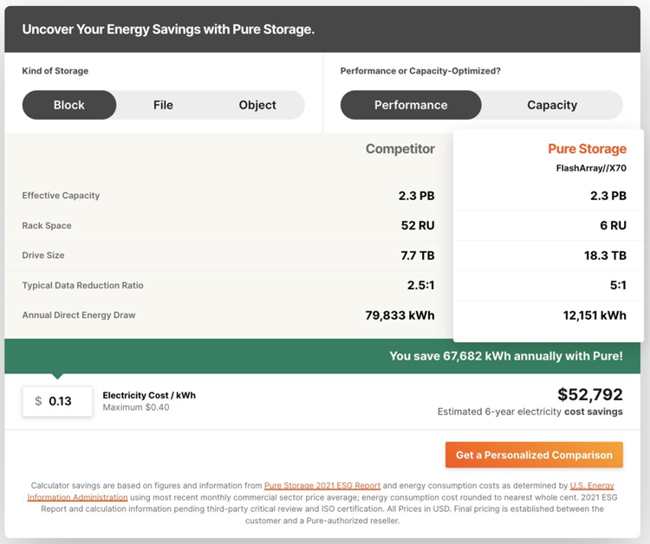Screen dimensions: 650x544
Task: Click the Competitor column heading
Action: [x=400, y=149]
